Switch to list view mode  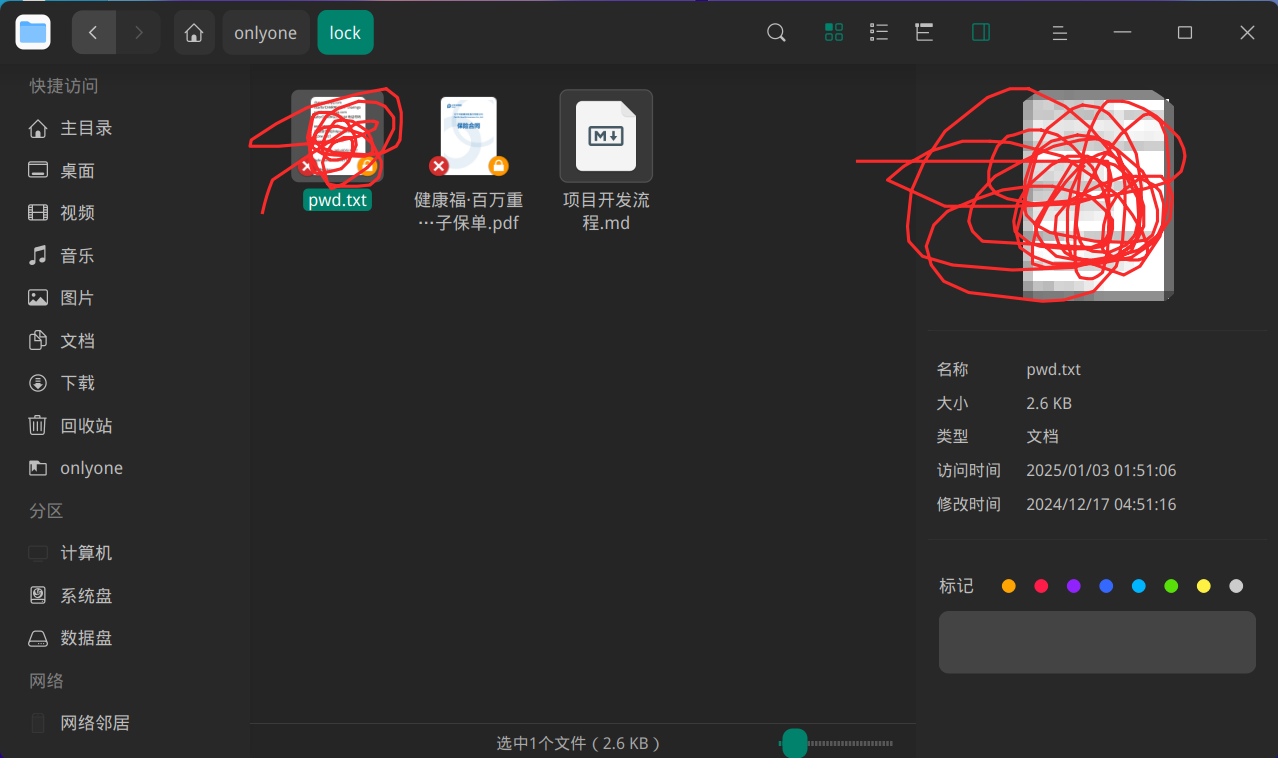click(x=879, y=33)
